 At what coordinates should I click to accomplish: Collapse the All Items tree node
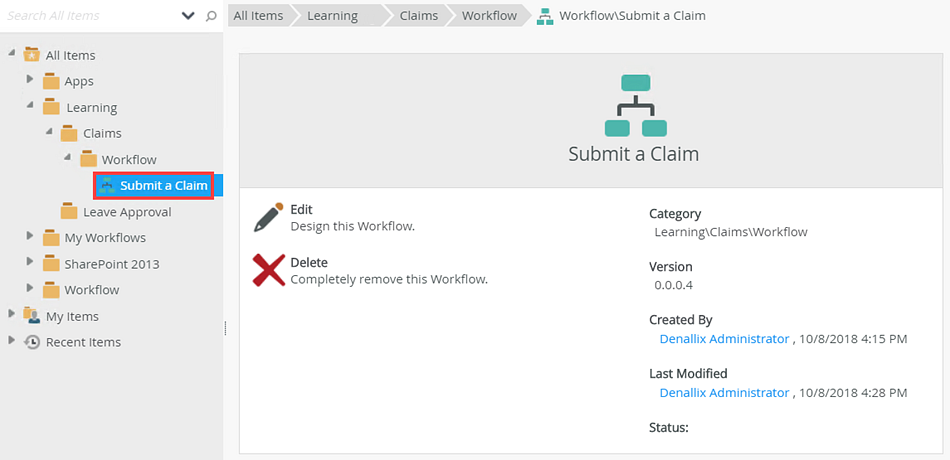point(12,53)
